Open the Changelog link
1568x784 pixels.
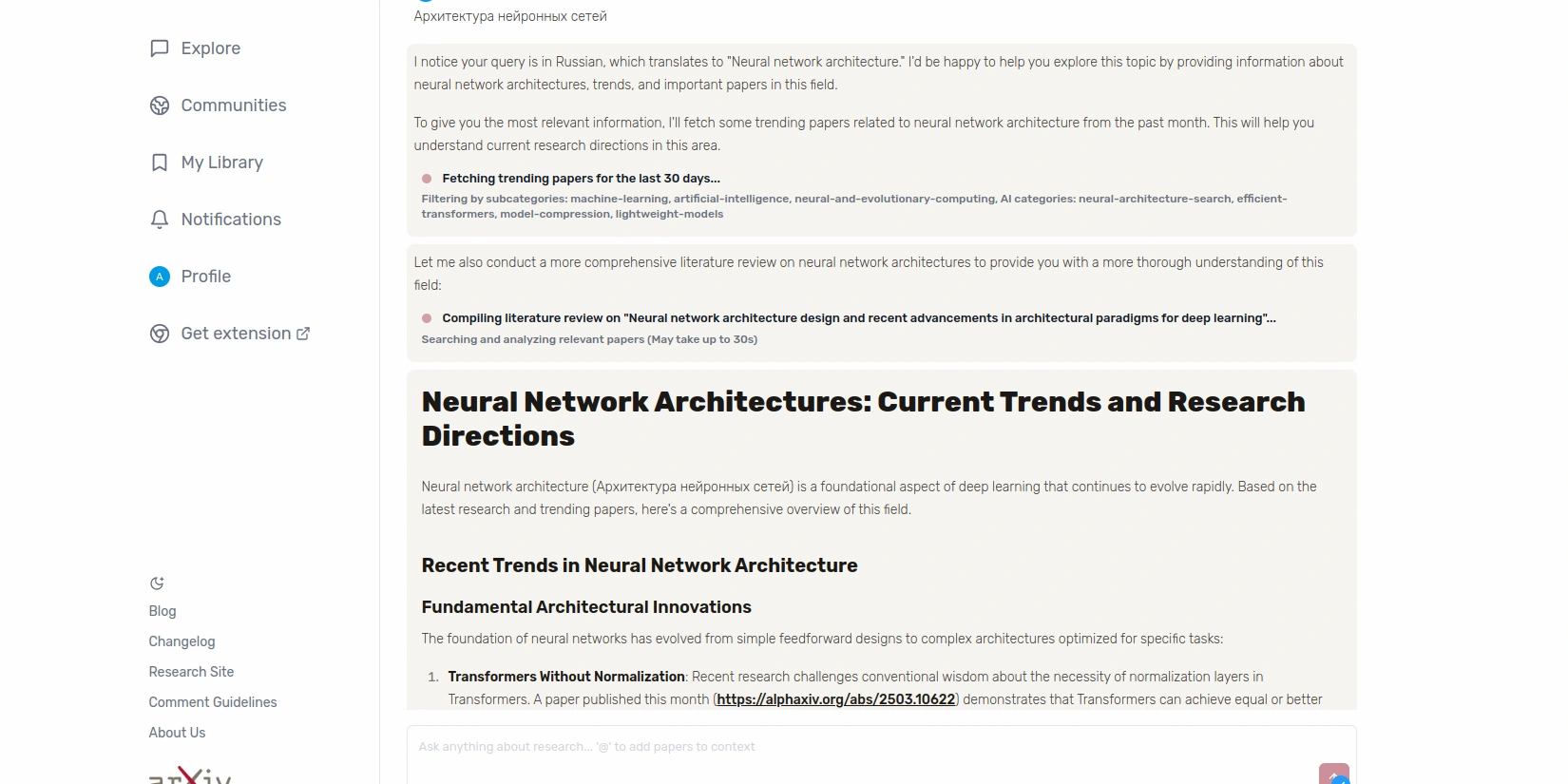[x=182, y=641]
